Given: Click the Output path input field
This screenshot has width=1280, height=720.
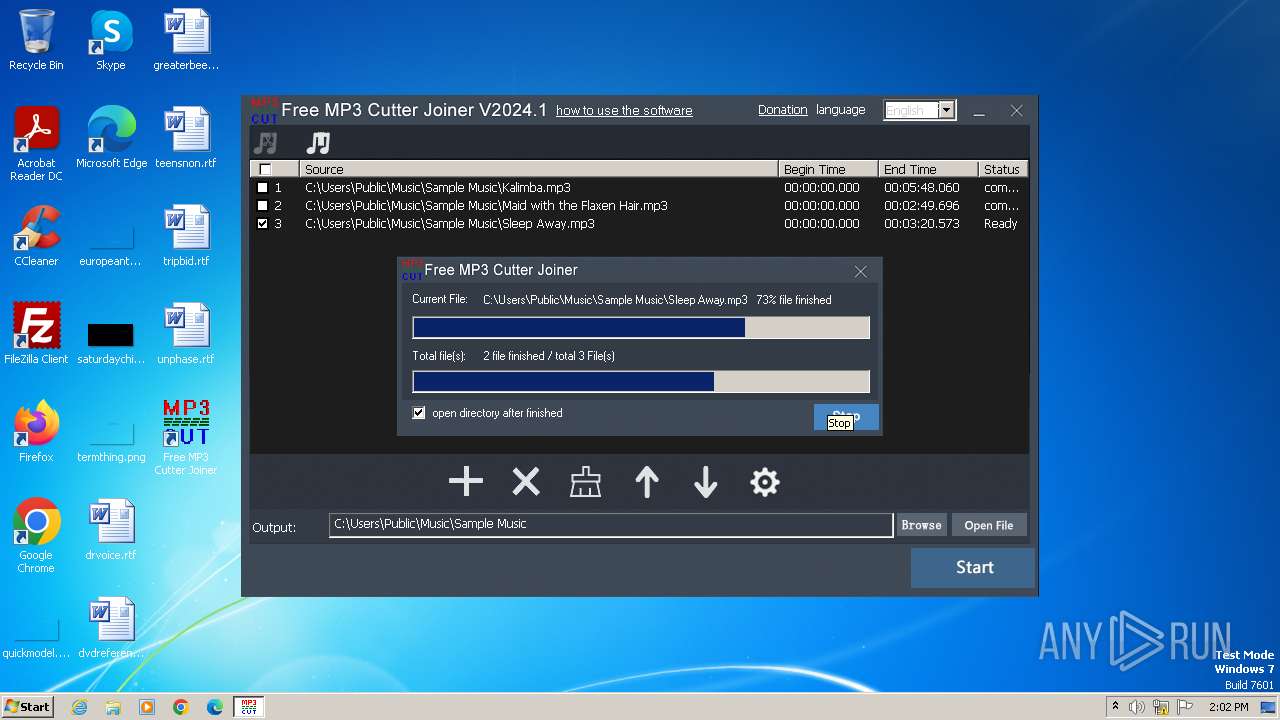Looking at the screenshot, I should (x=611, y=525).
